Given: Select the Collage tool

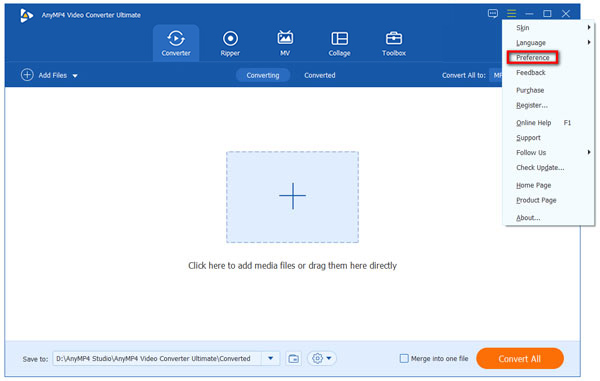Looking at the screenshot, I should (x=339, y=43).
